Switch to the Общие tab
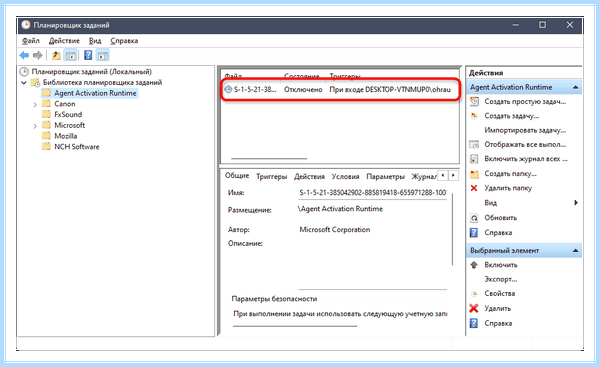 [237, 175]
